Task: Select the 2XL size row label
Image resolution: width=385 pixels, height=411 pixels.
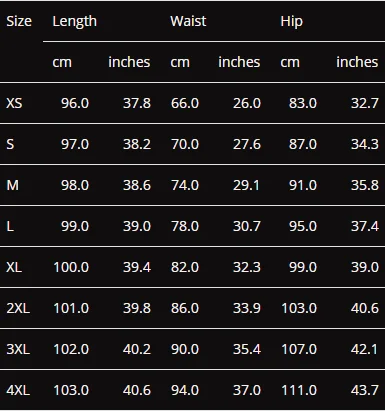Action: pos(18,308)
